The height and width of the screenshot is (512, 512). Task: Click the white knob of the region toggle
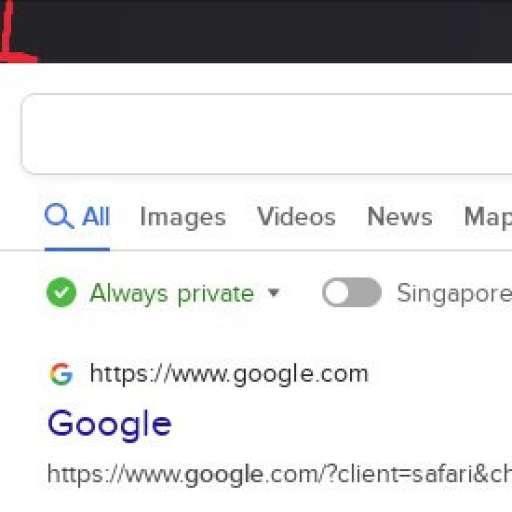tap(337, 292)
